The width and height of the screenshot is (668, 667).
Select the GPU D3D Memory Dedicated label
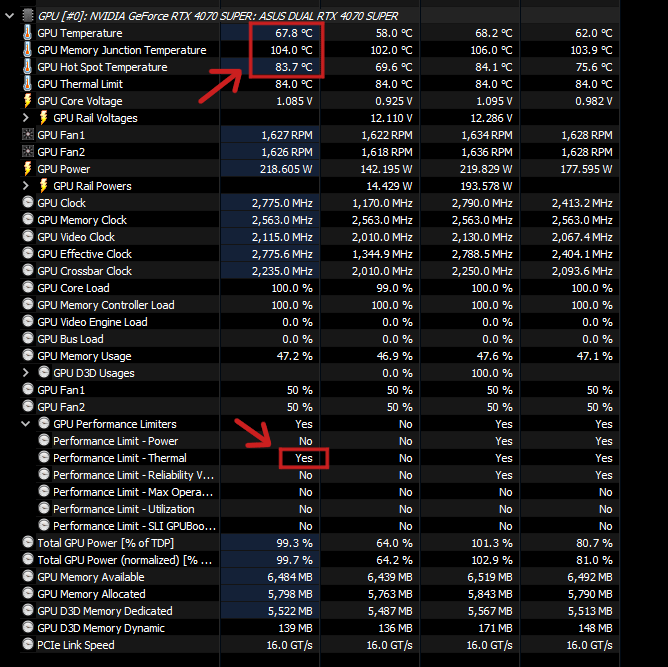(105, 611)
